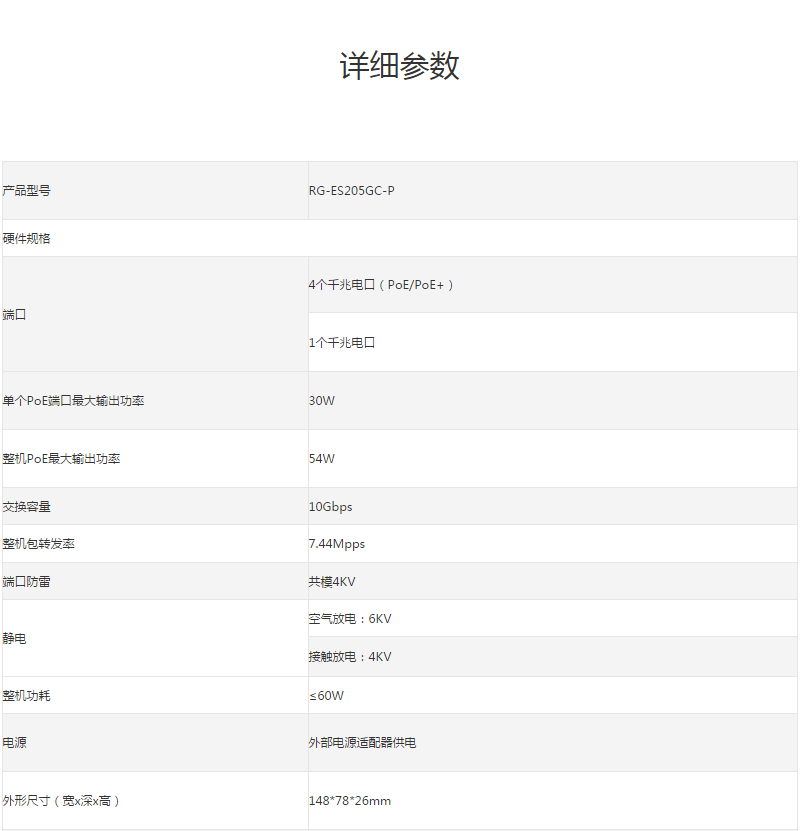Select the 7.44Mpps value
Image resolution: width=800 pixels, height=831 pixels.
tap(337, 544)
